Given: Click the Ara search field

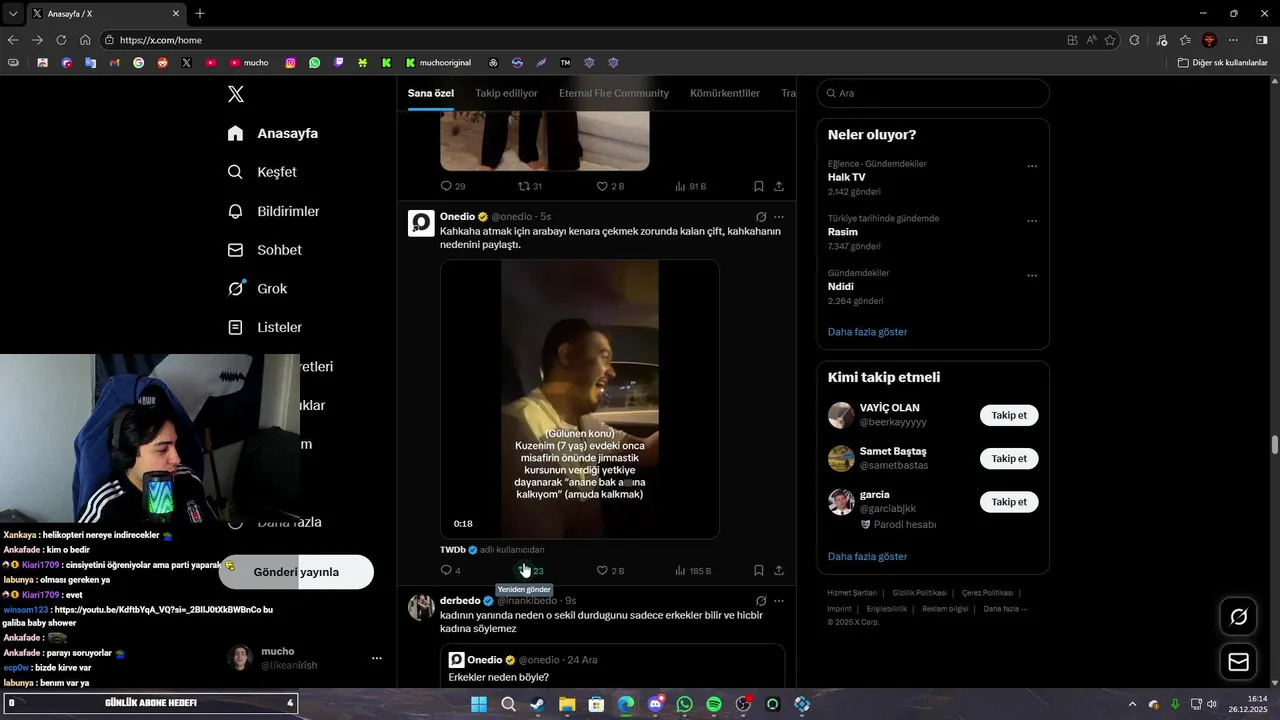Looking at the screenshot, I should 933,93.
